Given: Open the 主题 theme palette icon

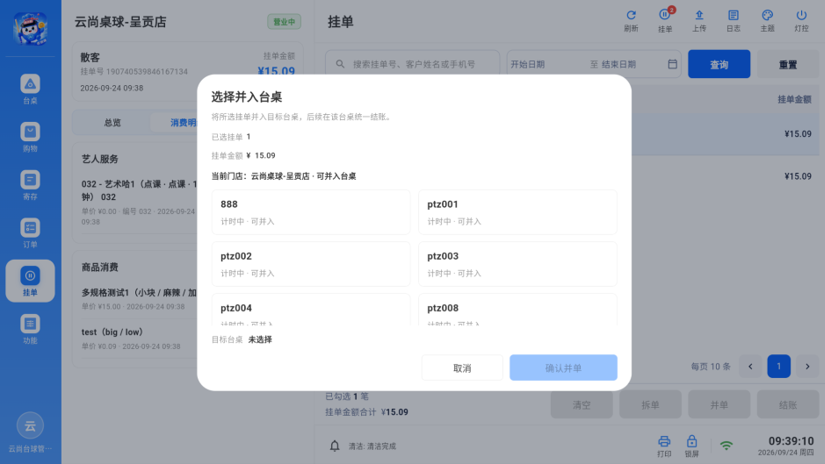Looking at the screenshot, I should 767,21.
